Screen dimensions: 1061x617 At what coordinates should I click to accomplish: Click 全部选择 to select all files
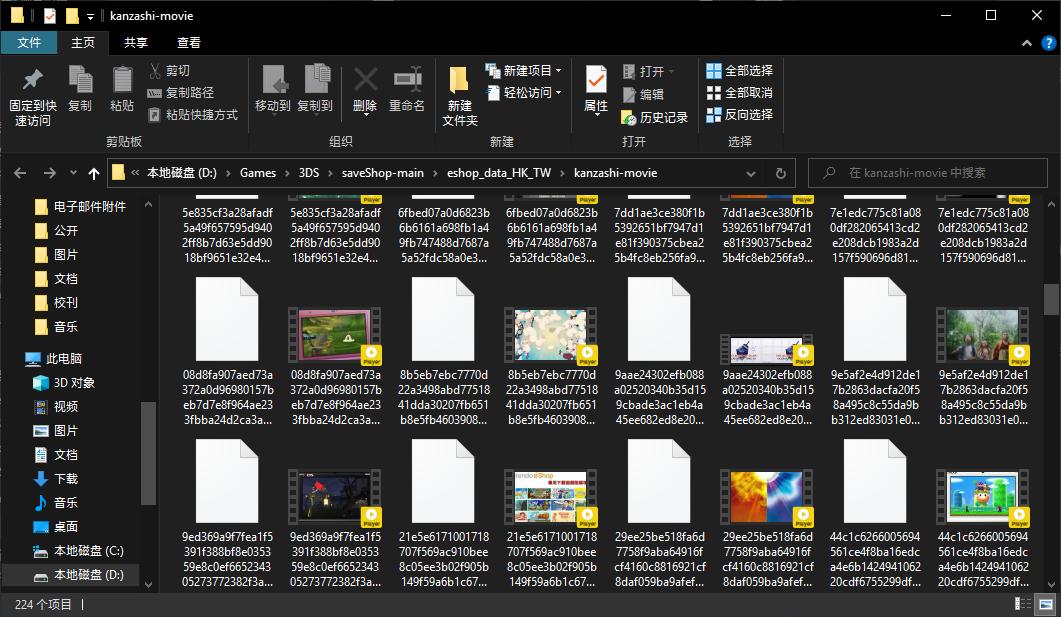(x=740, y=71)
